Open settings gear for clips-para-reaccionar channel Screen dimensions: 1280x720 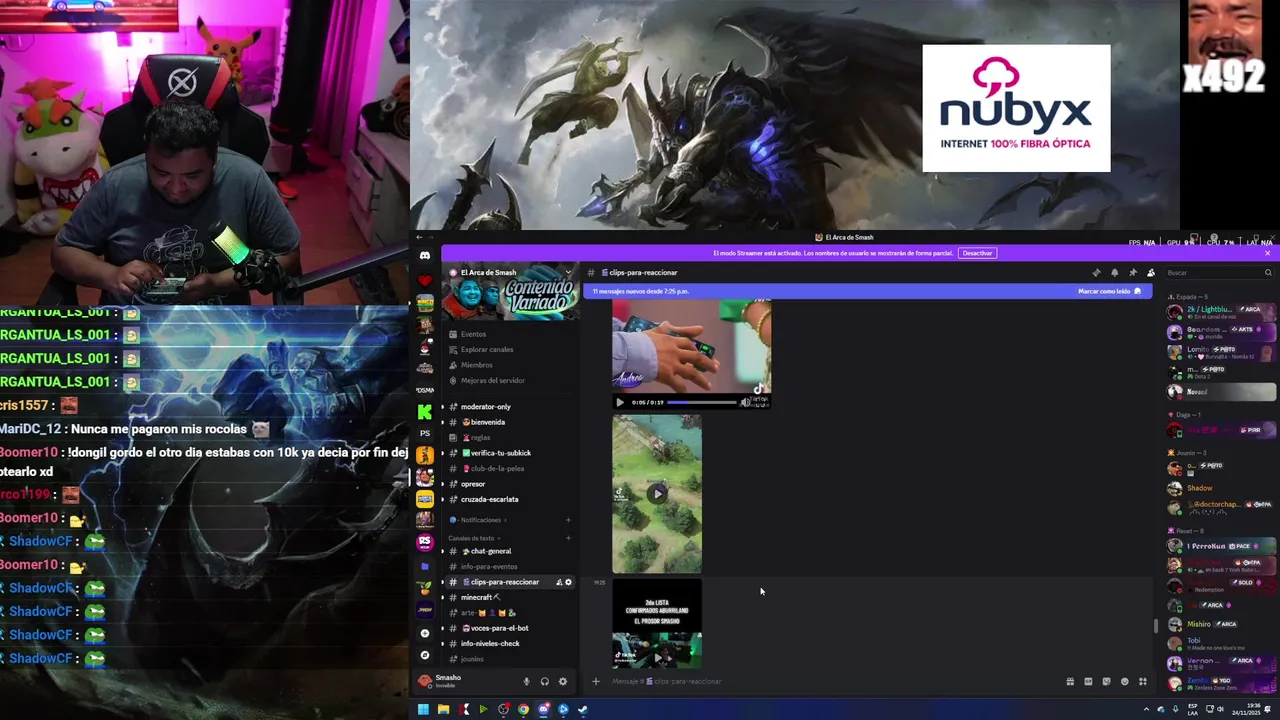[x=569, y=582]
